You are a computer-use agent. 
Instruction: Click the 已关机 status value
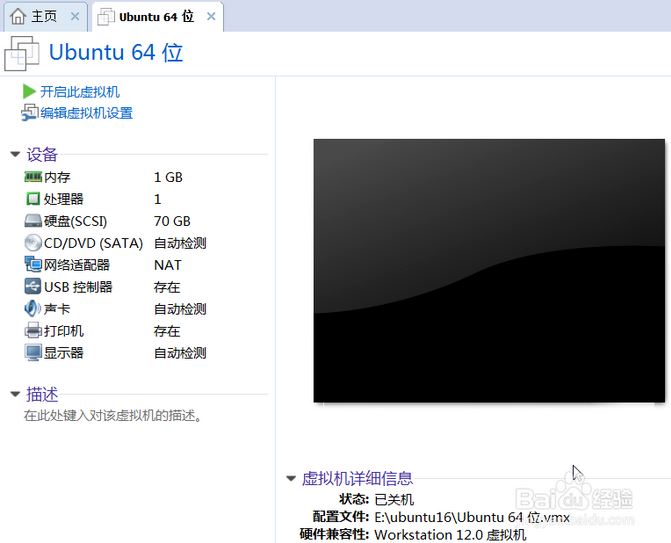(394, 499)
